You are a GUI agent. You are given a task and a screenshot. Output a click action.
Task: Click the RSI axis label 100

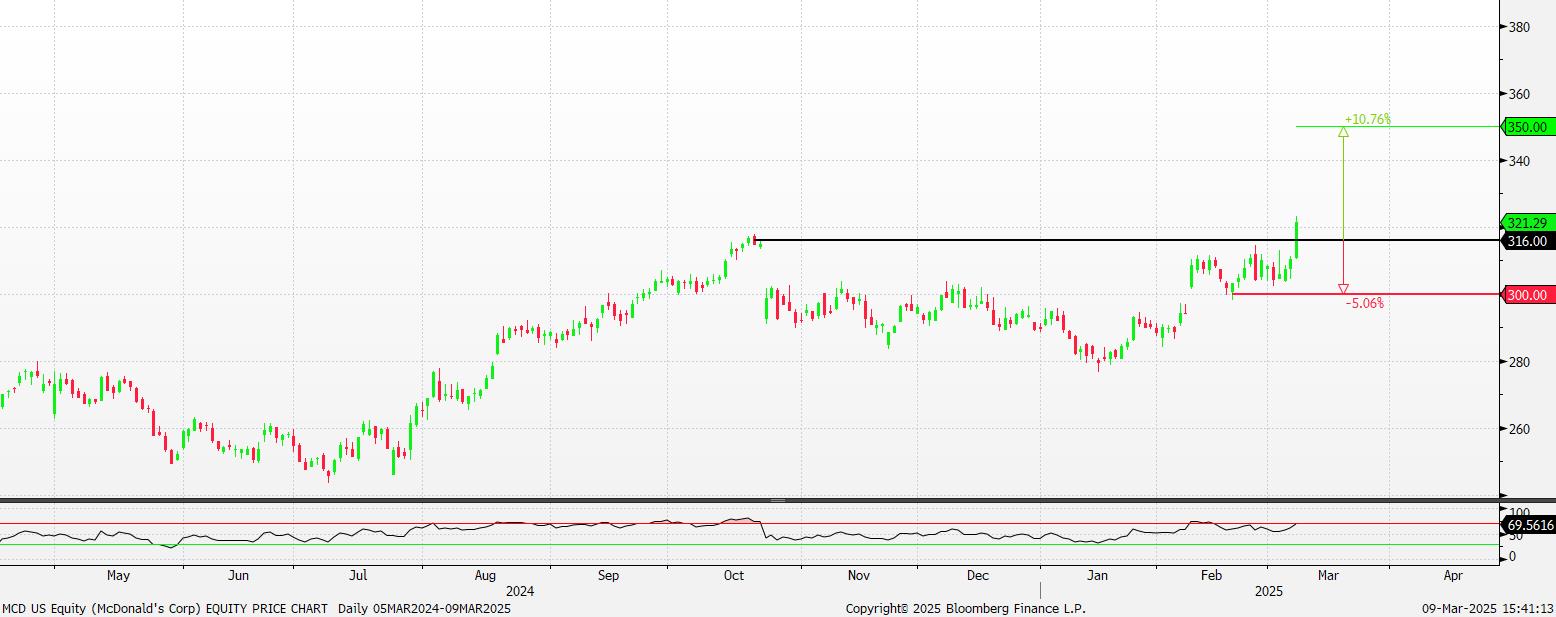(x=1519, y=512)
